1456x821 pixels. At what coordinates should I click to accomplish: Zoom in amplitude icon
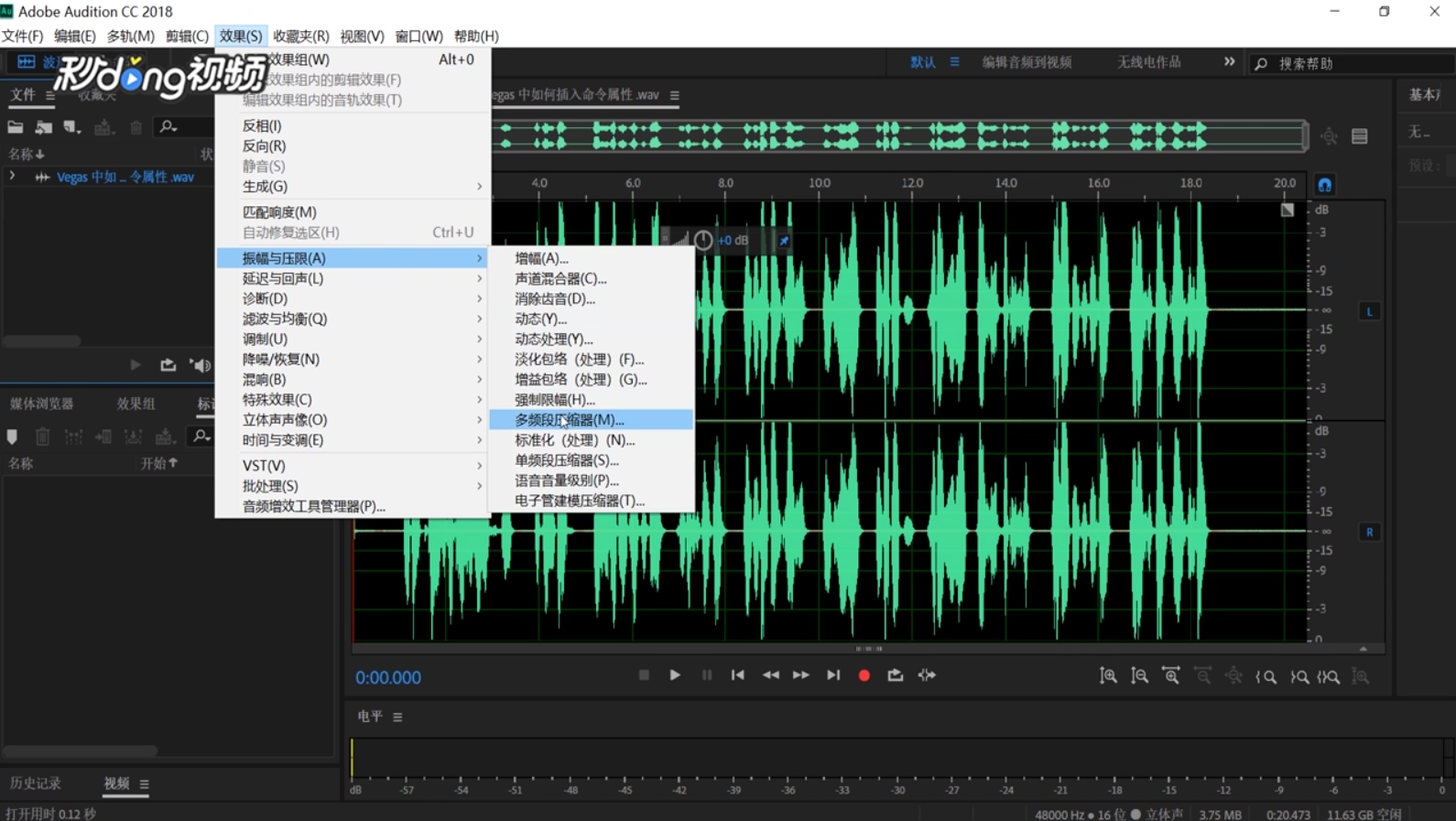click(1108, 676)
